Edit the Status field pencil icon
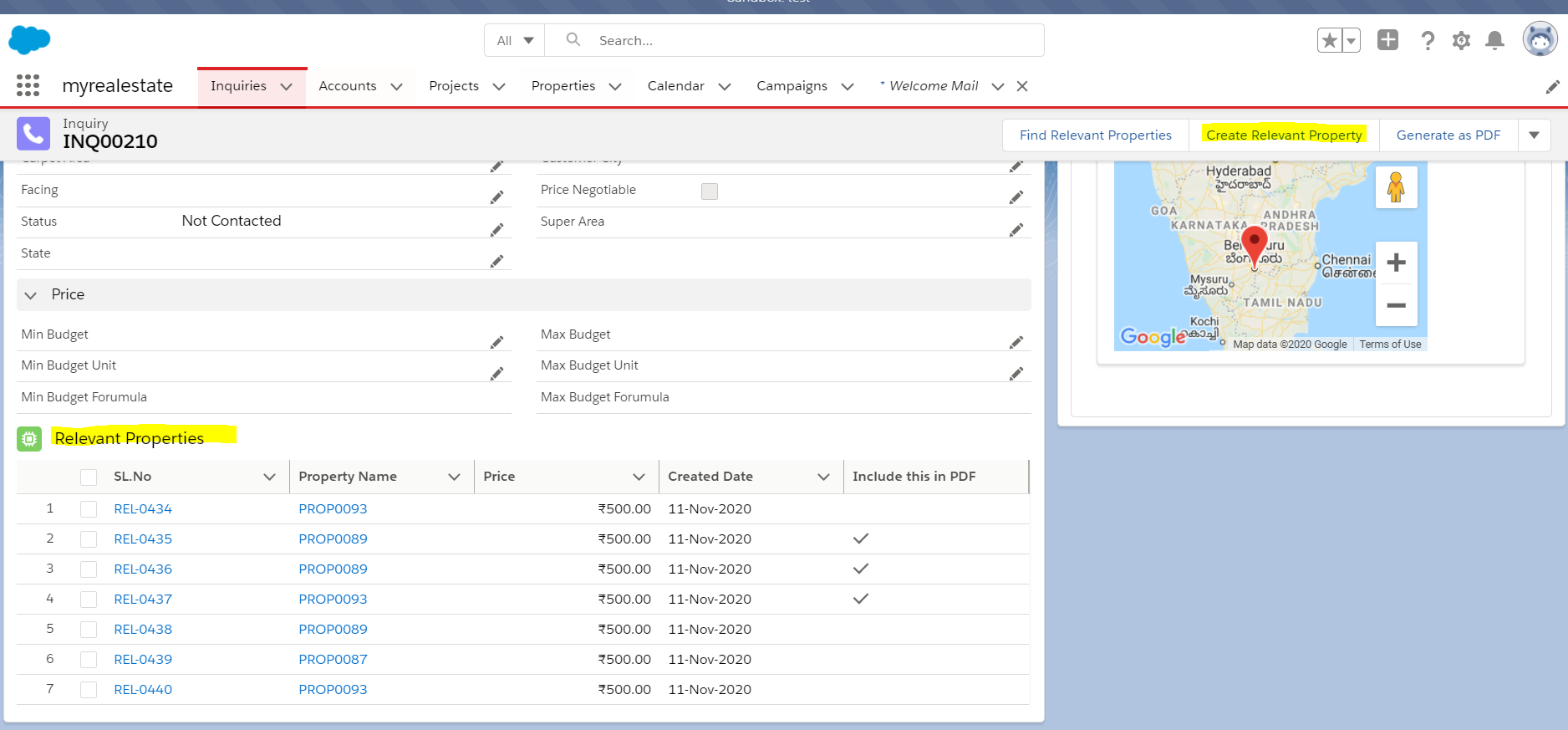 pos(496,229)
